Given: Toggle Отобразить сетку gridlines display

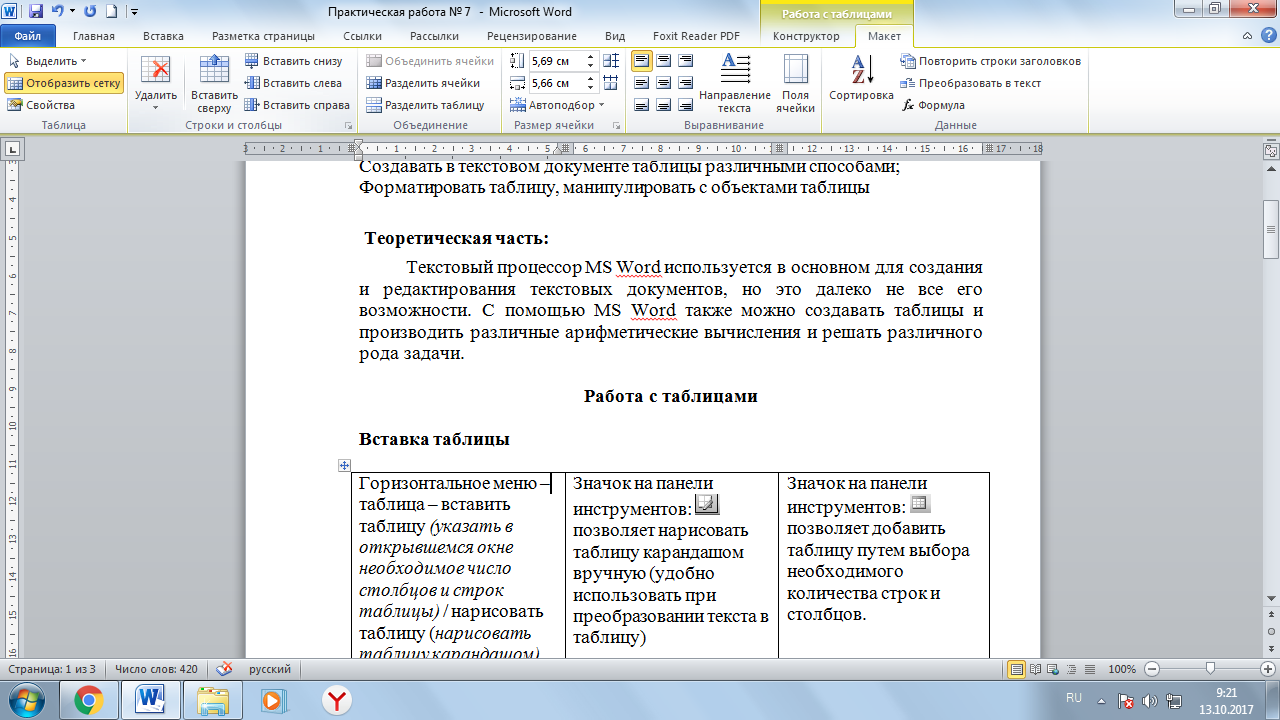Looking at the screenshot, I should point(64,83).
